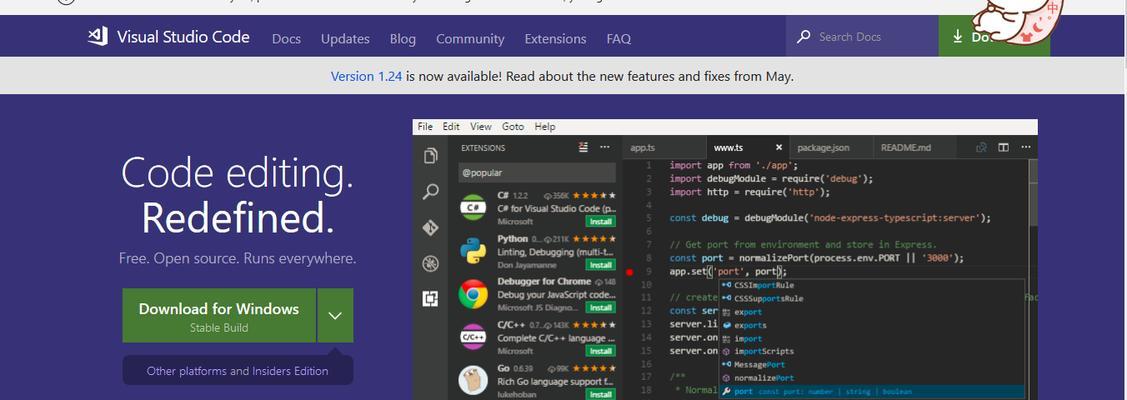Close the www.ts tab

[x=779, y=147]
